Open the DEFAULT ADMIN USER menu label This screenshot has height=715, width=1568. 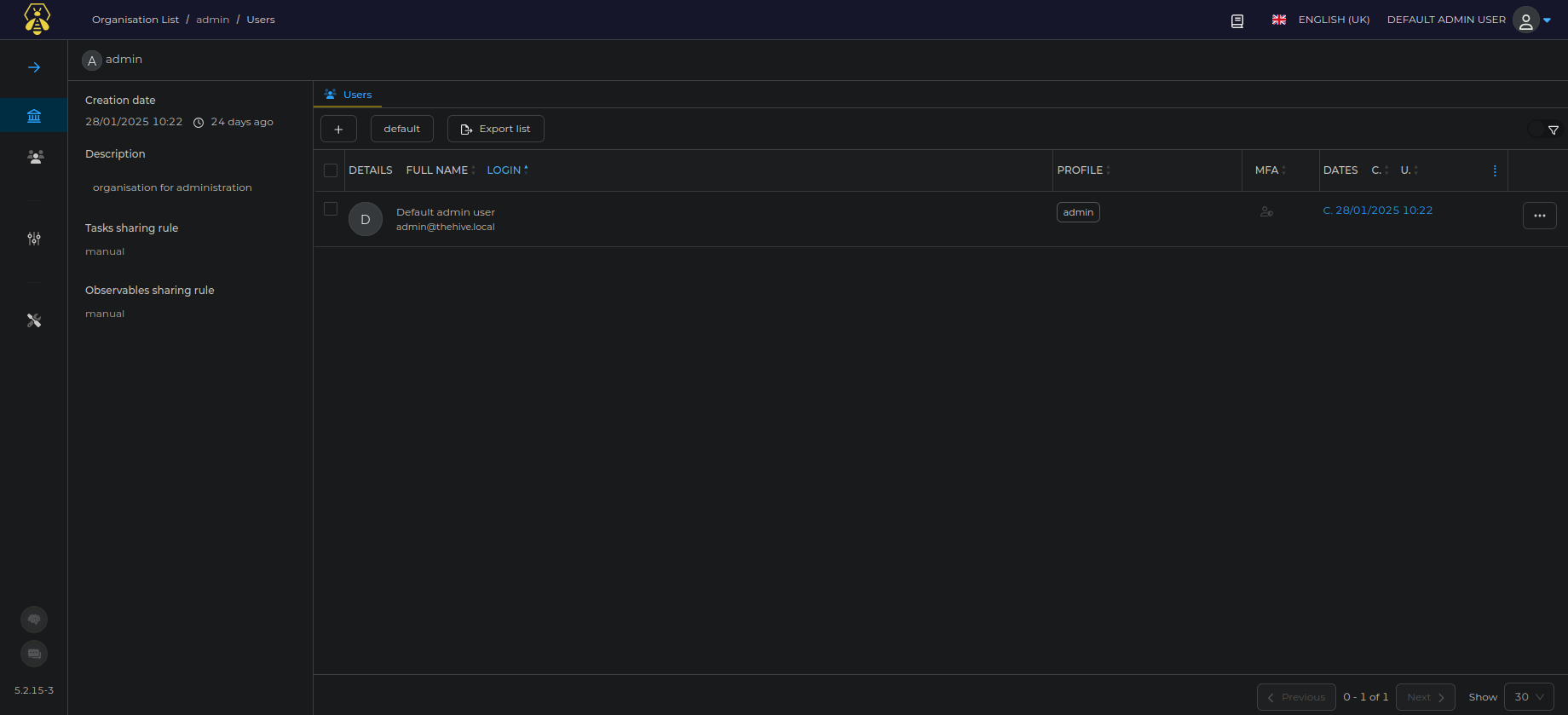pos(1446,20)
